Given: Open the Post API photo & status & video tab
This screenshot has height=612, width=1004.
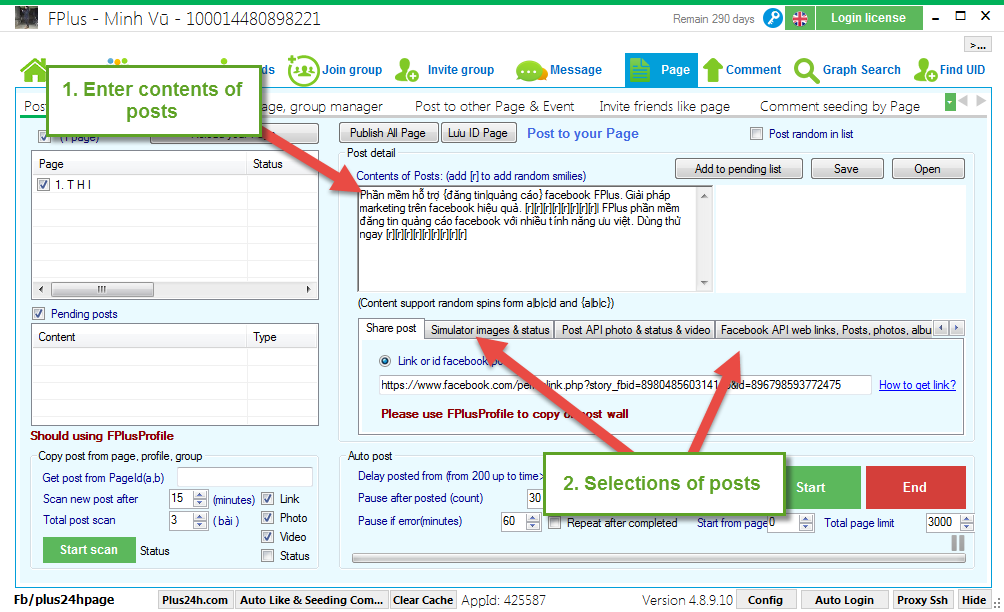Looking at the screenshot, I should click(636, 330).
